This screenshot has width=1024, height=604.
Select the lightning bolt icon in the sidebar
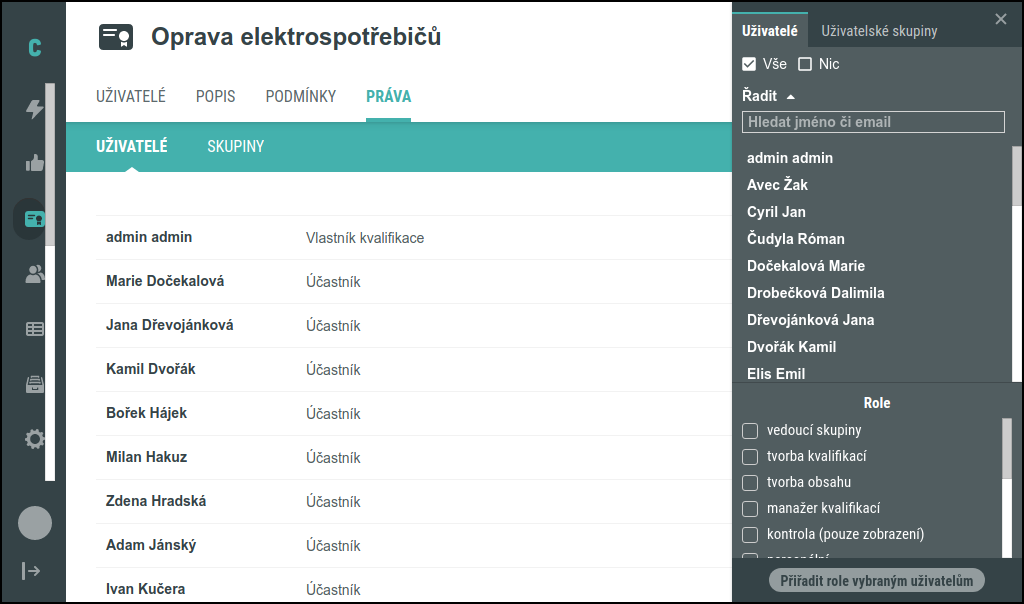click(x=34, y=110)
